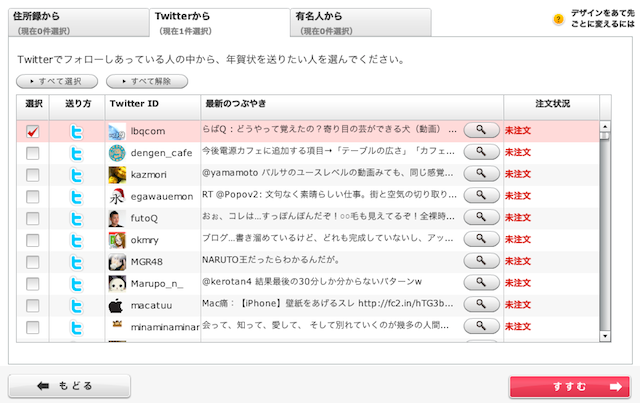Image resolution: width=640 pixels, height=403 pixels.
Task: Click the 注文状況 column header
Action: [552, 107]
